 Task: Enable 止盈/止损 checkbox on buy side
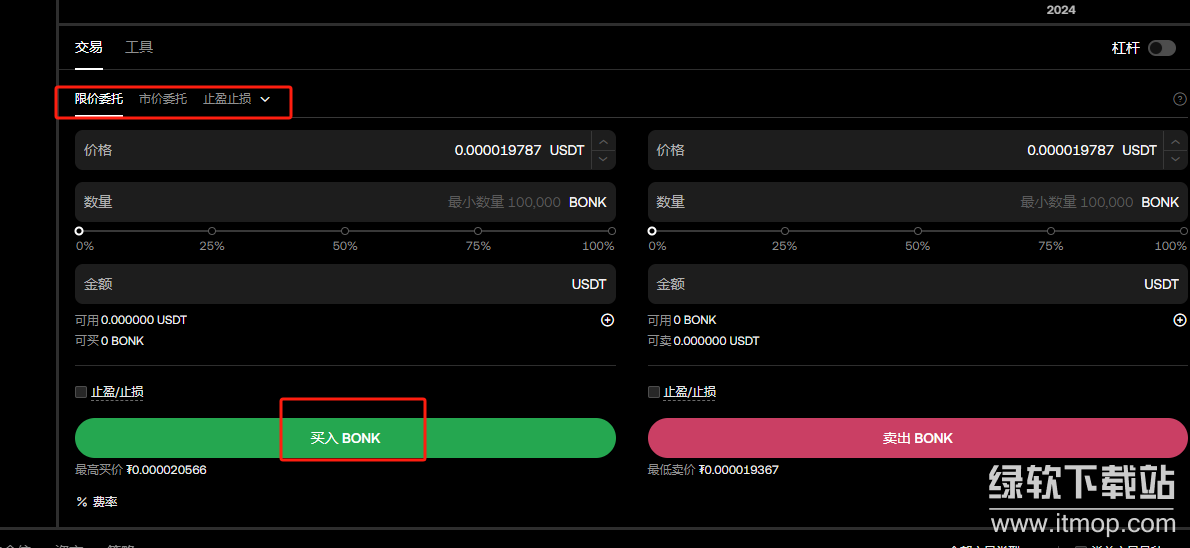(81, 392)
